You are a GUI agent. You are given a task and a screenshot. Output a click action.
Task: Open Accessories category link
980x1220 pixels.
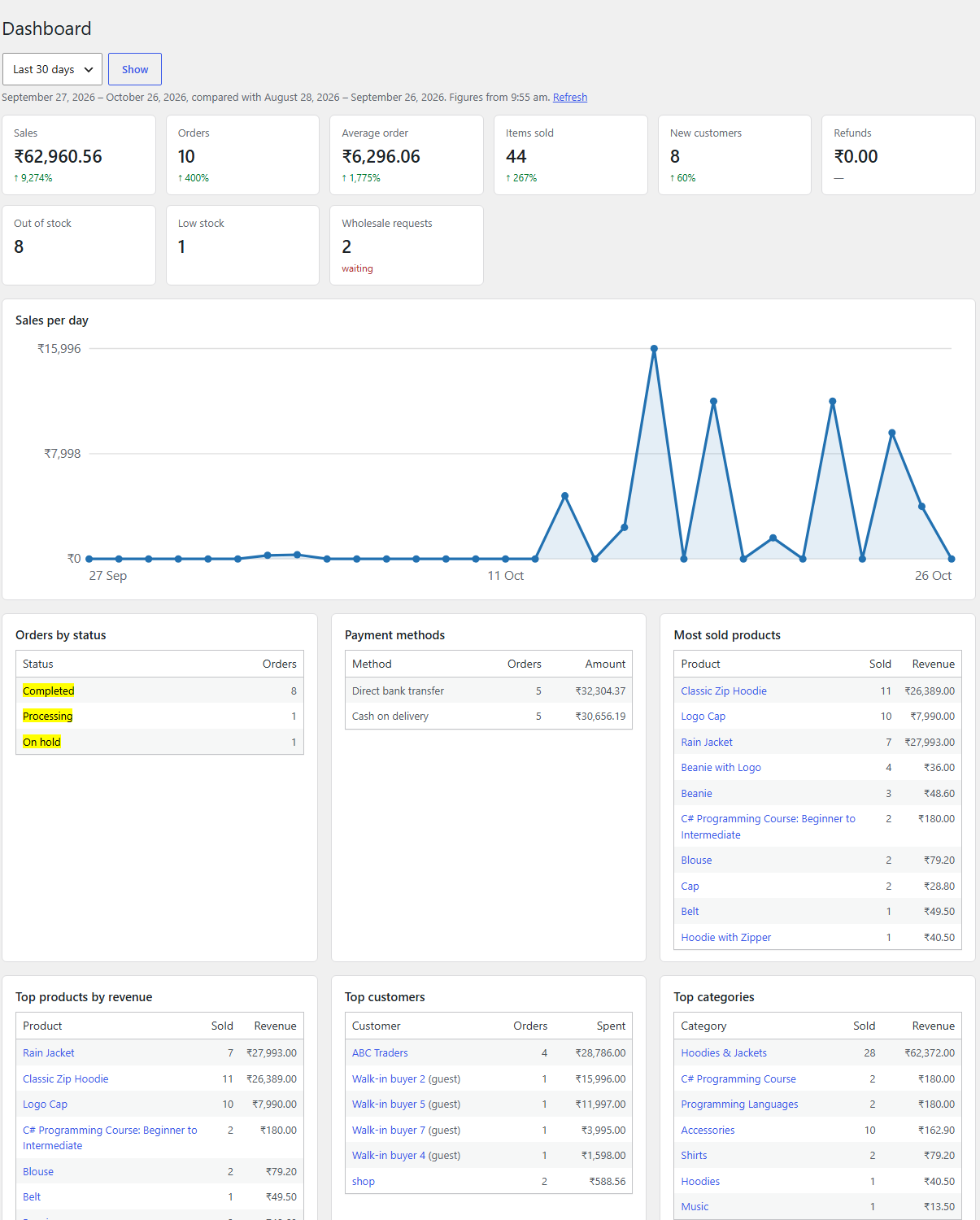[x=708, y=1130]
